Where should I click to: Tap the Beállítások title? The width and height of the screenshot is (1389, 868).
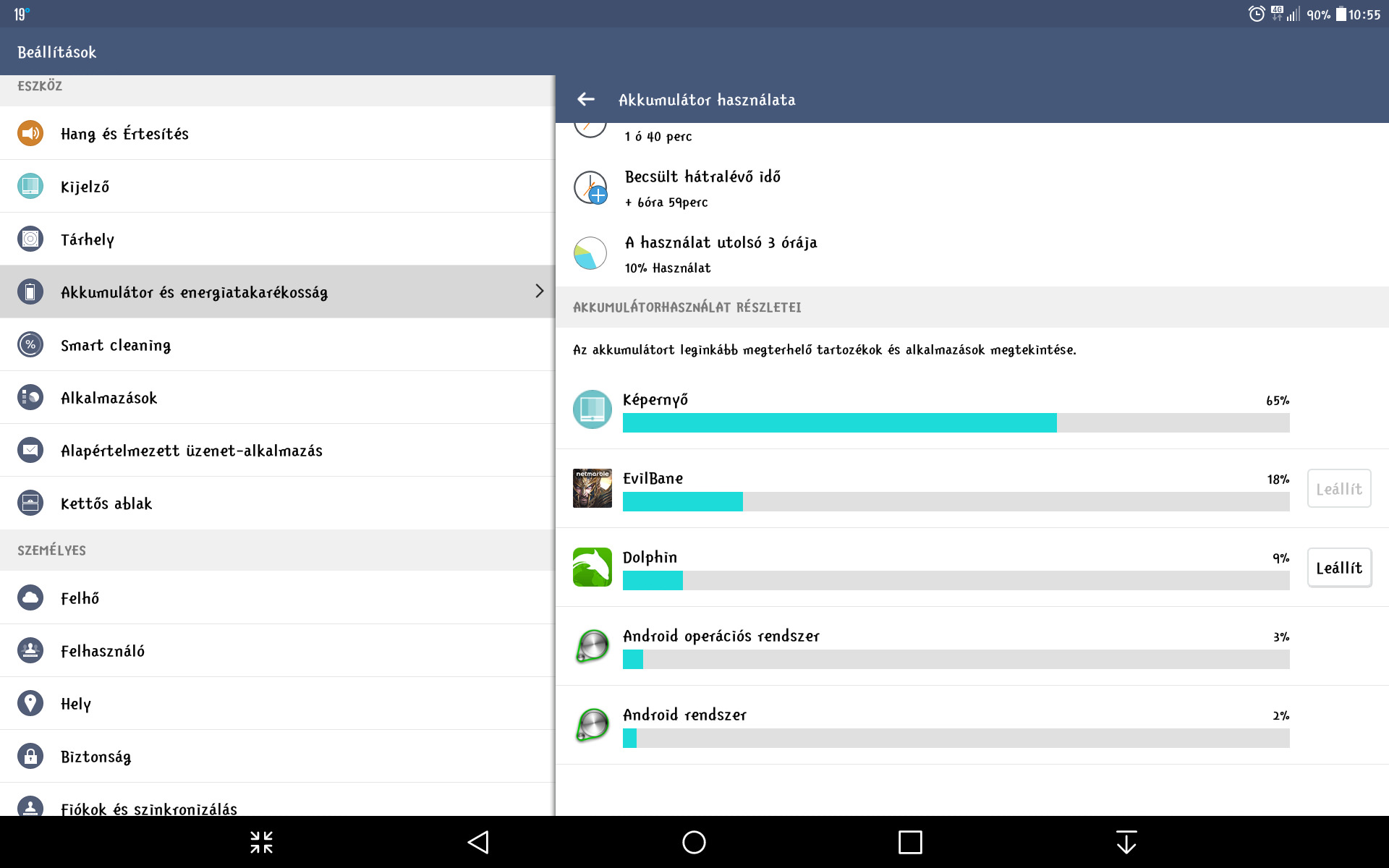57,52
